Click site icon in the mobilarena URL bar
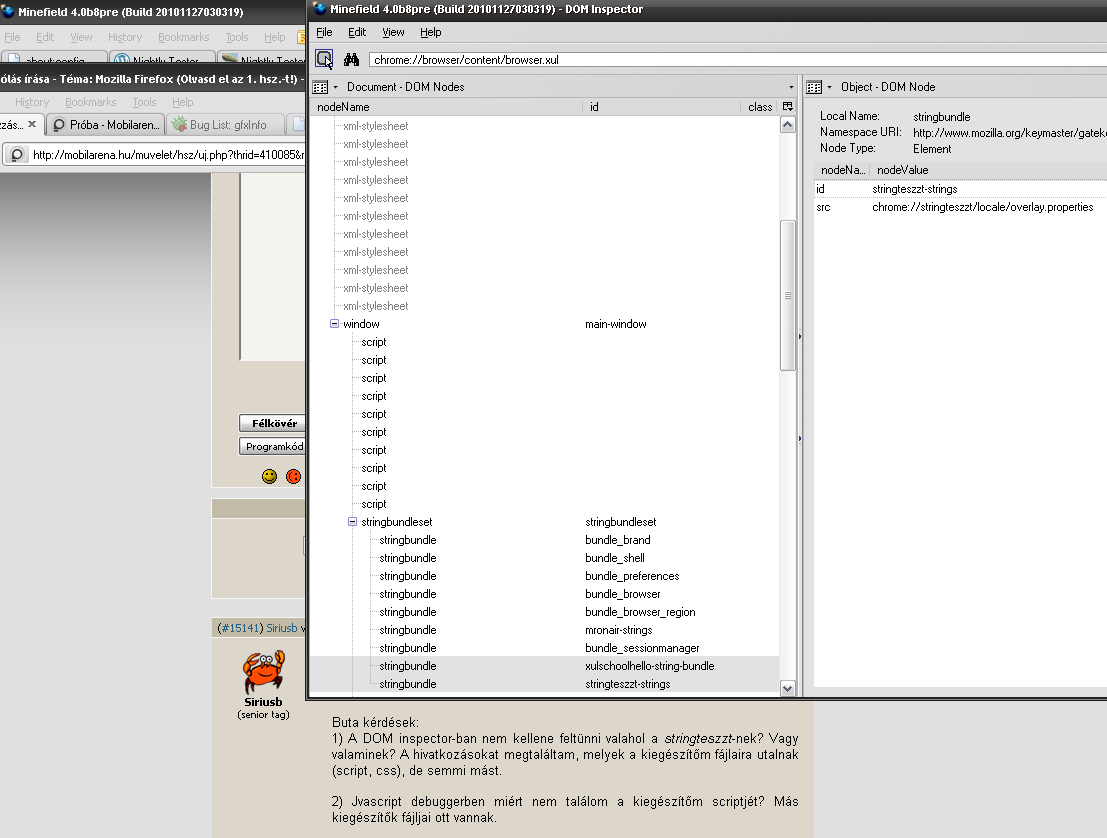This screenshot has height=838, width=1107. [17, 154]
